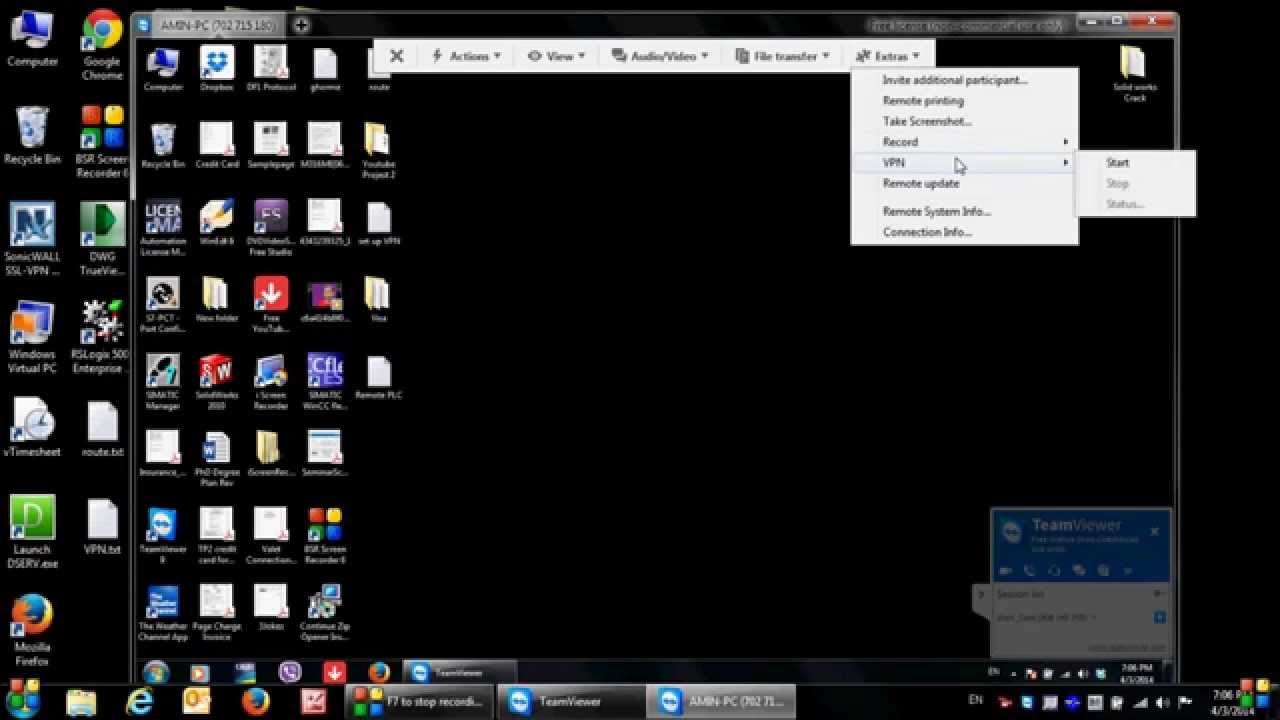Open Remote System Info
1280x720 pixels.
click(x=937, y=211)
